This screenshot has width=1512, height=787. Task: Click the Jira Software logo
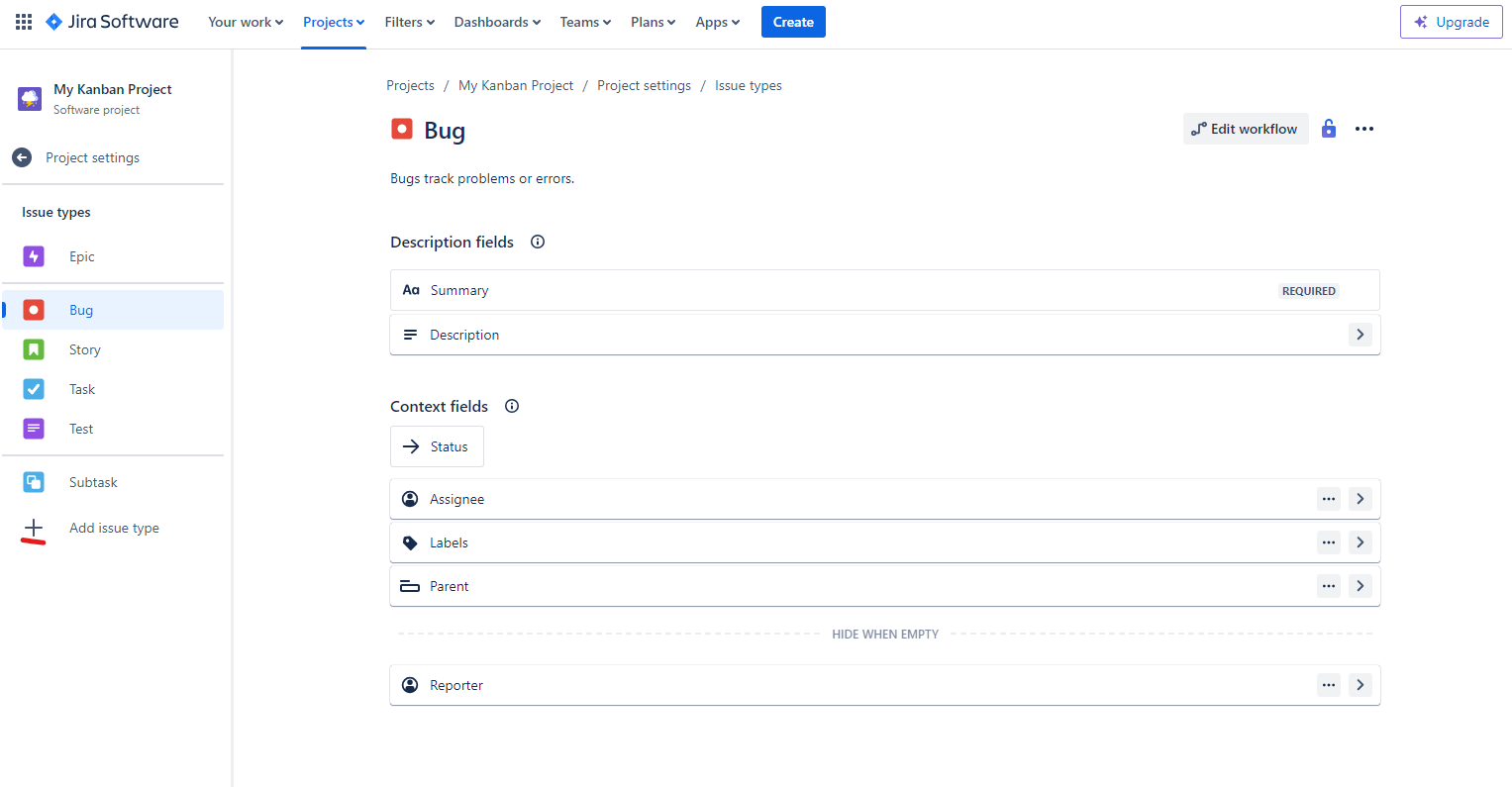coord(113,22)
